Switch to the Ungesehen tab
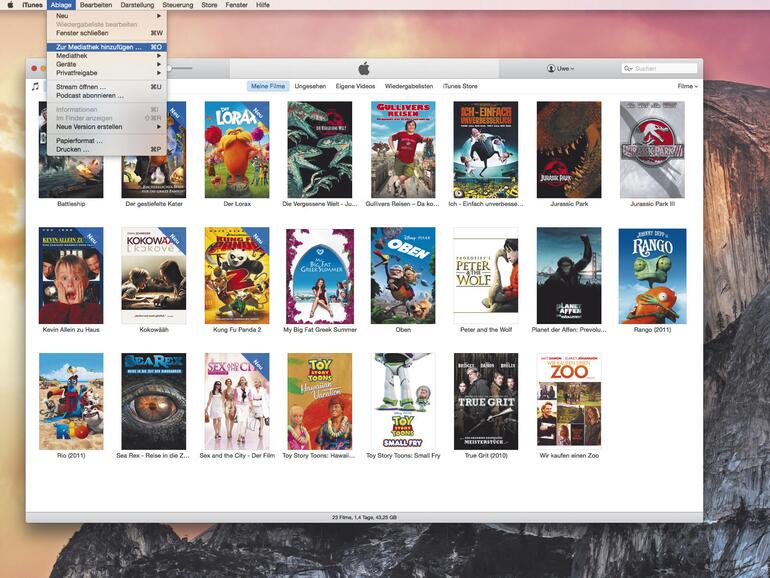 (x=310, y=86)
